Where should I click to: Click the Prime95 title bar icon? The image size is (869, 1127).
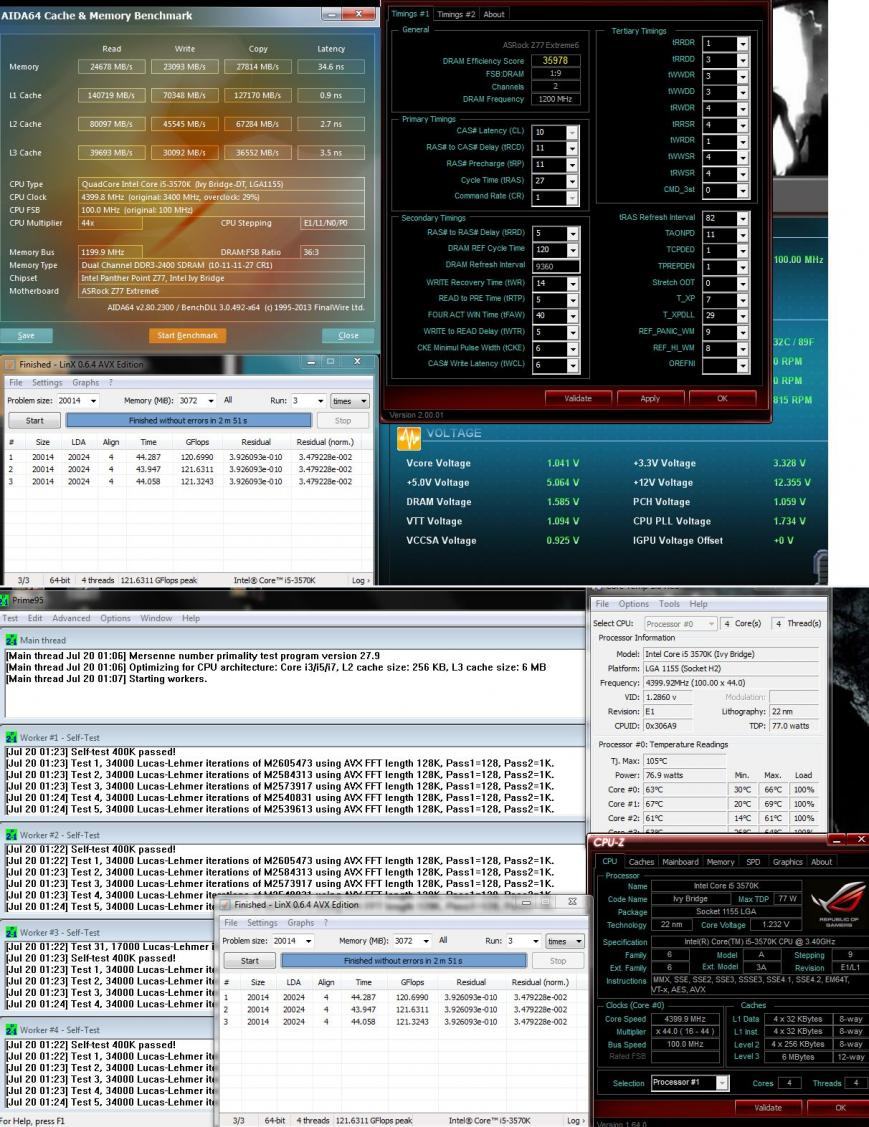tap(4, 599)
